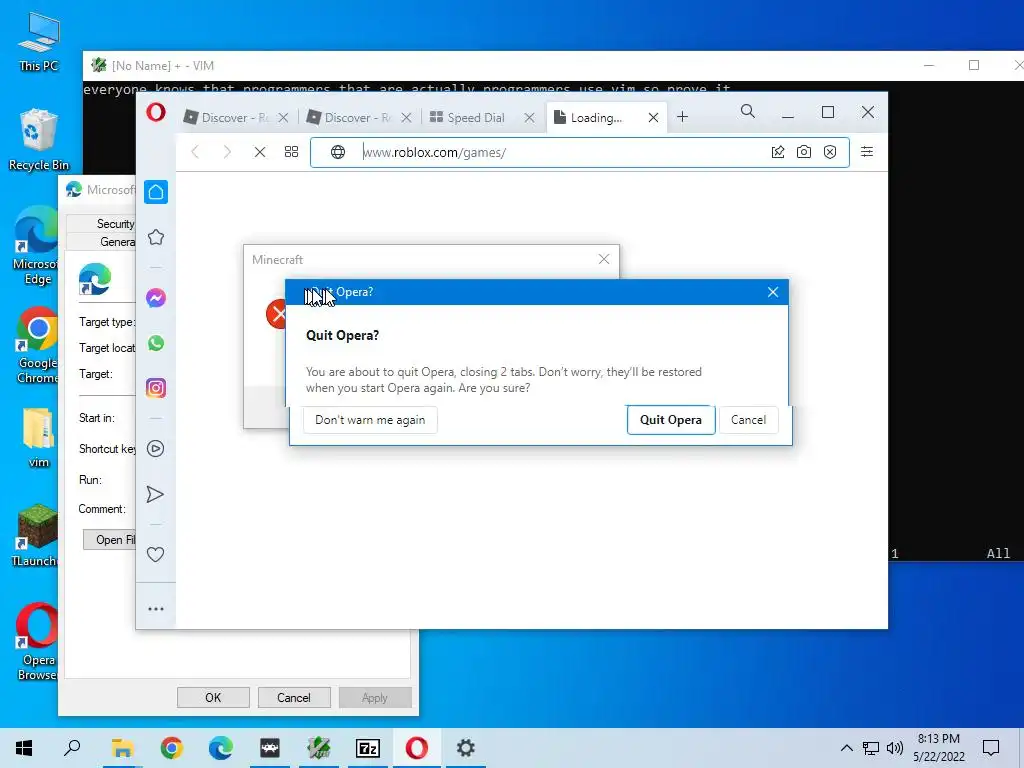Open File Explorer from taskbar
The width and height of the screenshot is (1024, 768).
122,748
